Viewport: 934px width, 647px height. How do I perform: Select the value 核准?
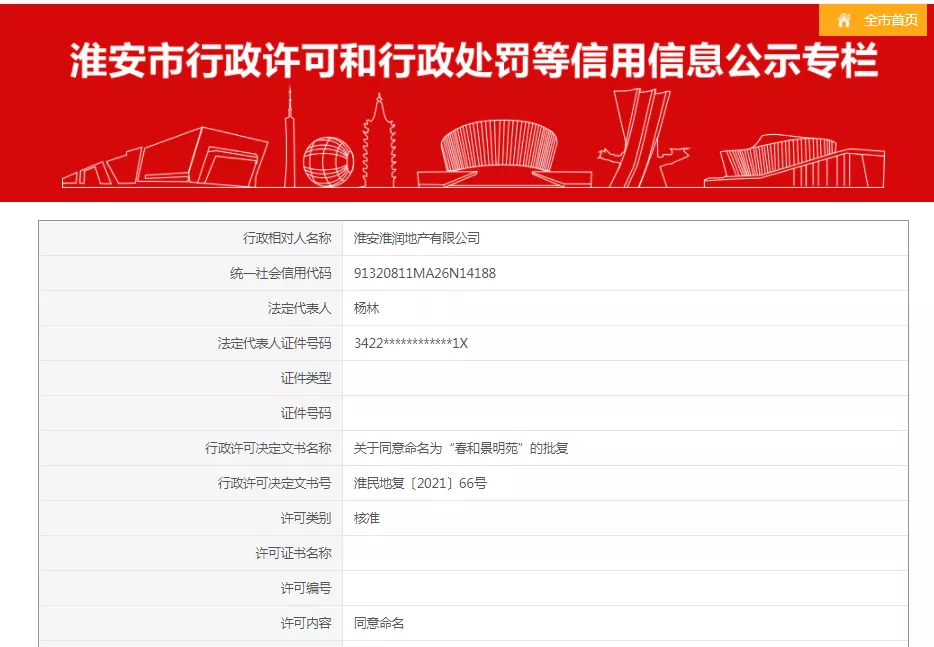point(366,518)
